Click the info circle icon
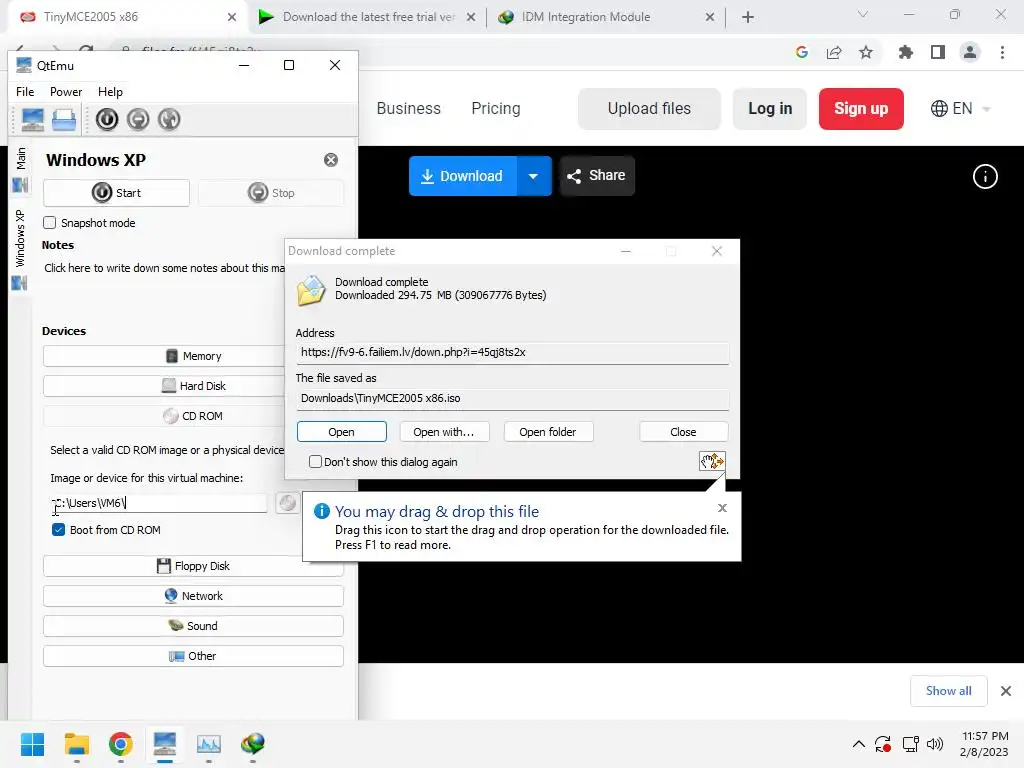The image size is (1024, 768). [x=985, y=176]
